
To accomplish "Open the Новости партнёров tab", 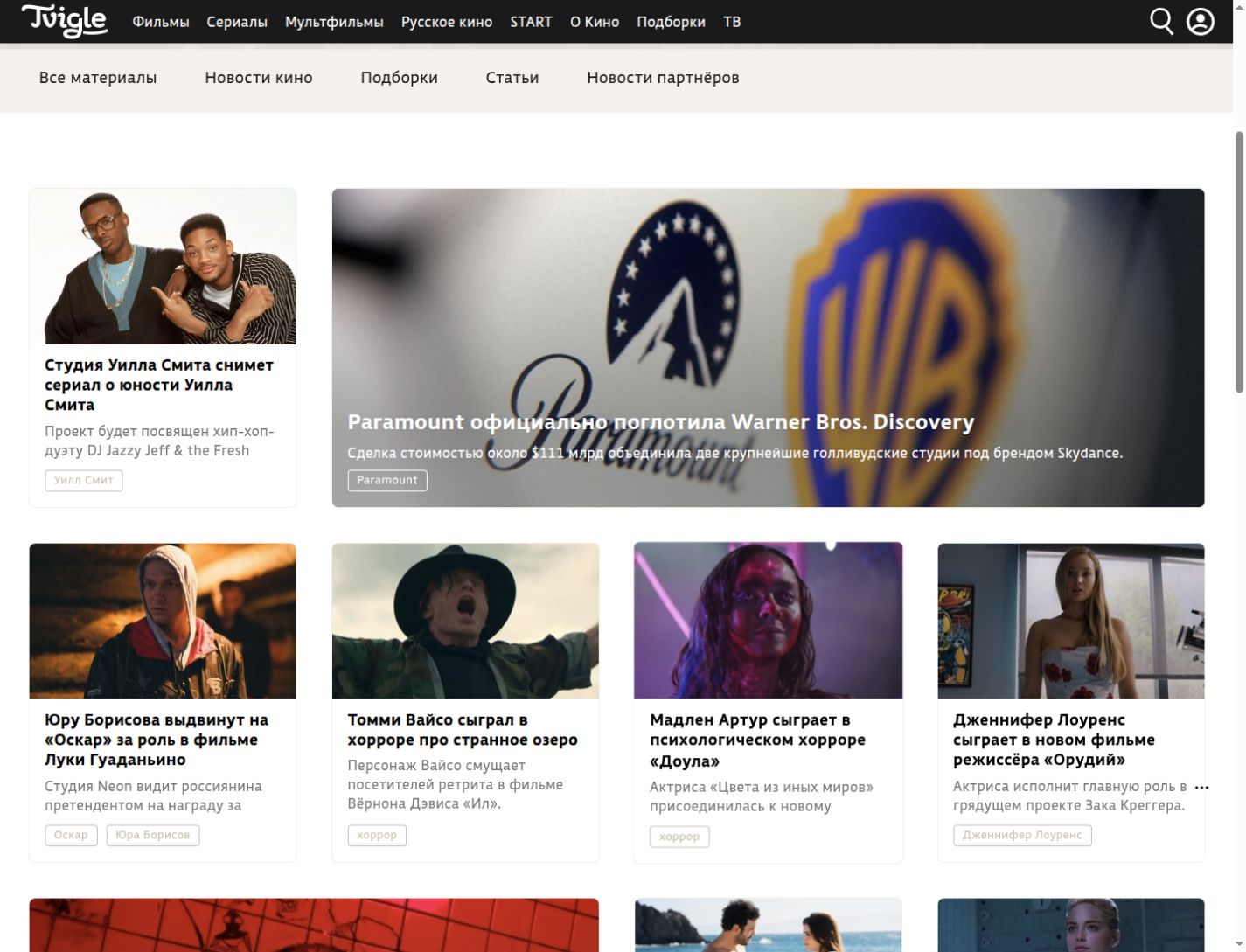I will tap(663, 78).
